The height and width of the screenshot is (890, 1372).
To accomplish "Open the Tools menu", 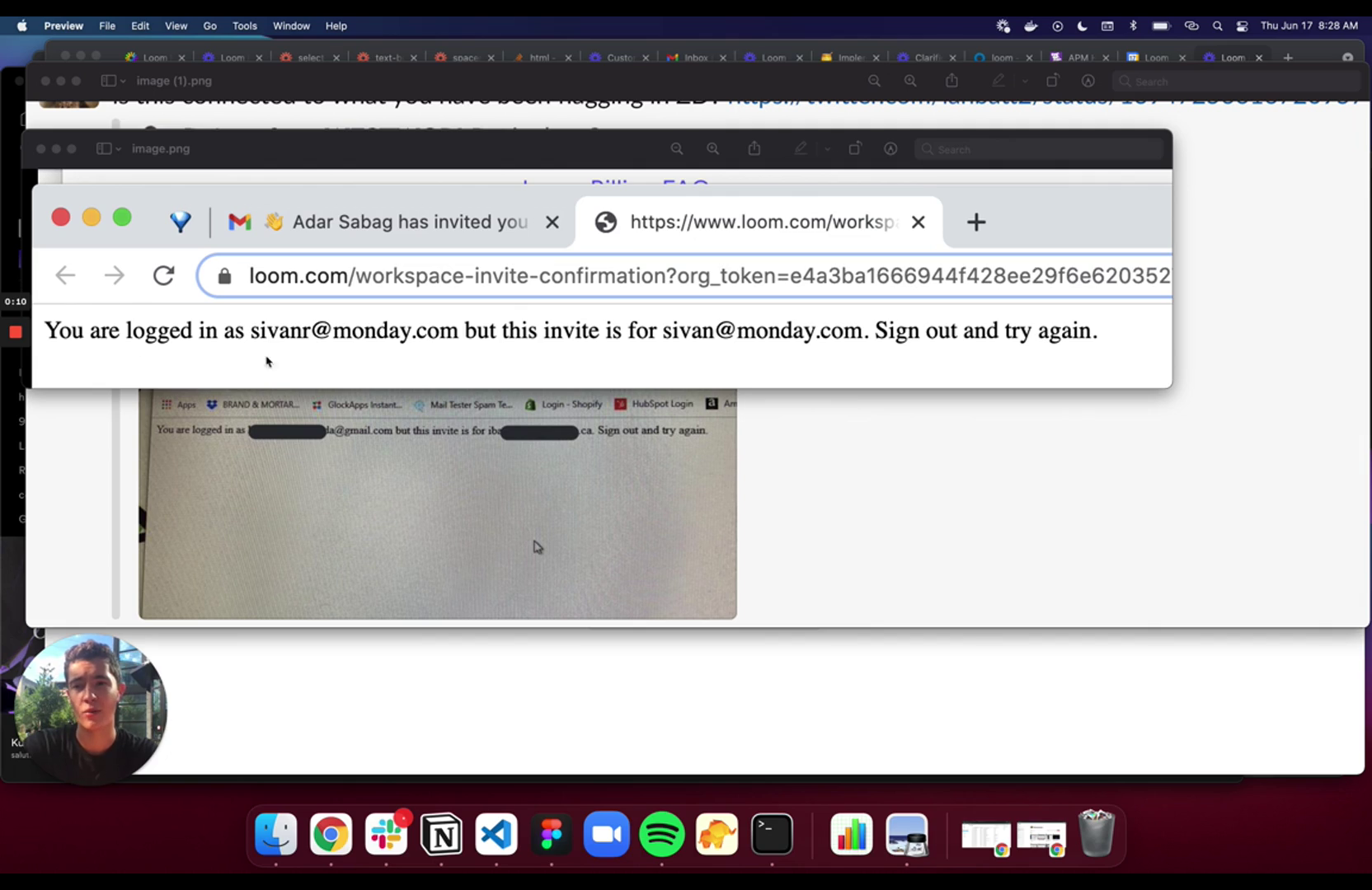I will coord(245,26).
